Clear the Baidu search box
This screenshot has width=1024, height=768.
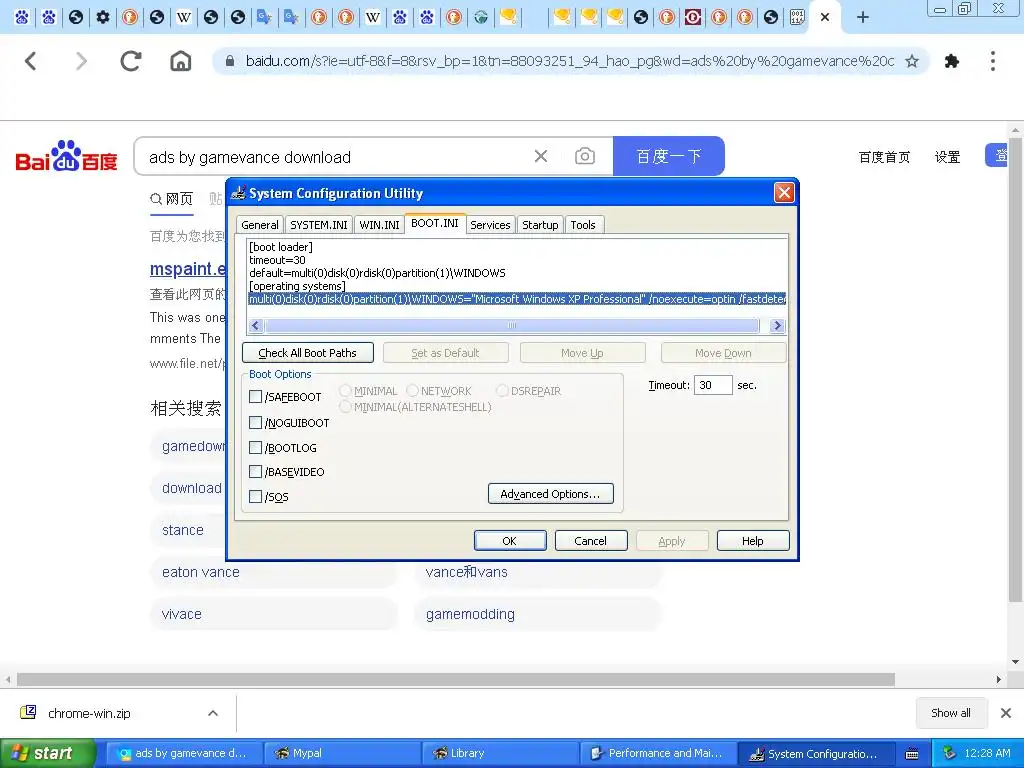click(x=541, y=156)
